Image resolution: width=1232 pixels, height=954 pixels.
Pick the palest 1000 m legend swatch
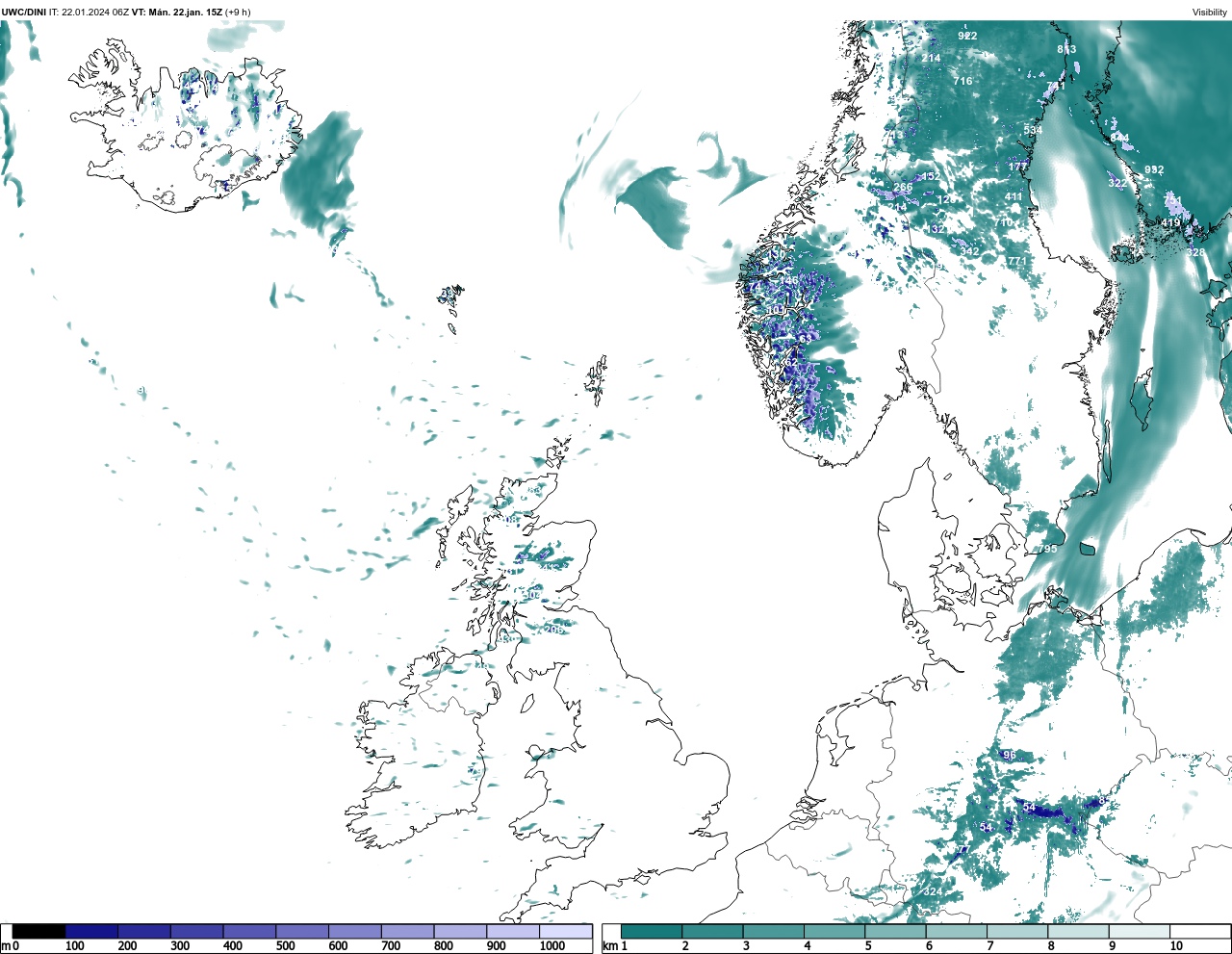[x=566, y=931]
